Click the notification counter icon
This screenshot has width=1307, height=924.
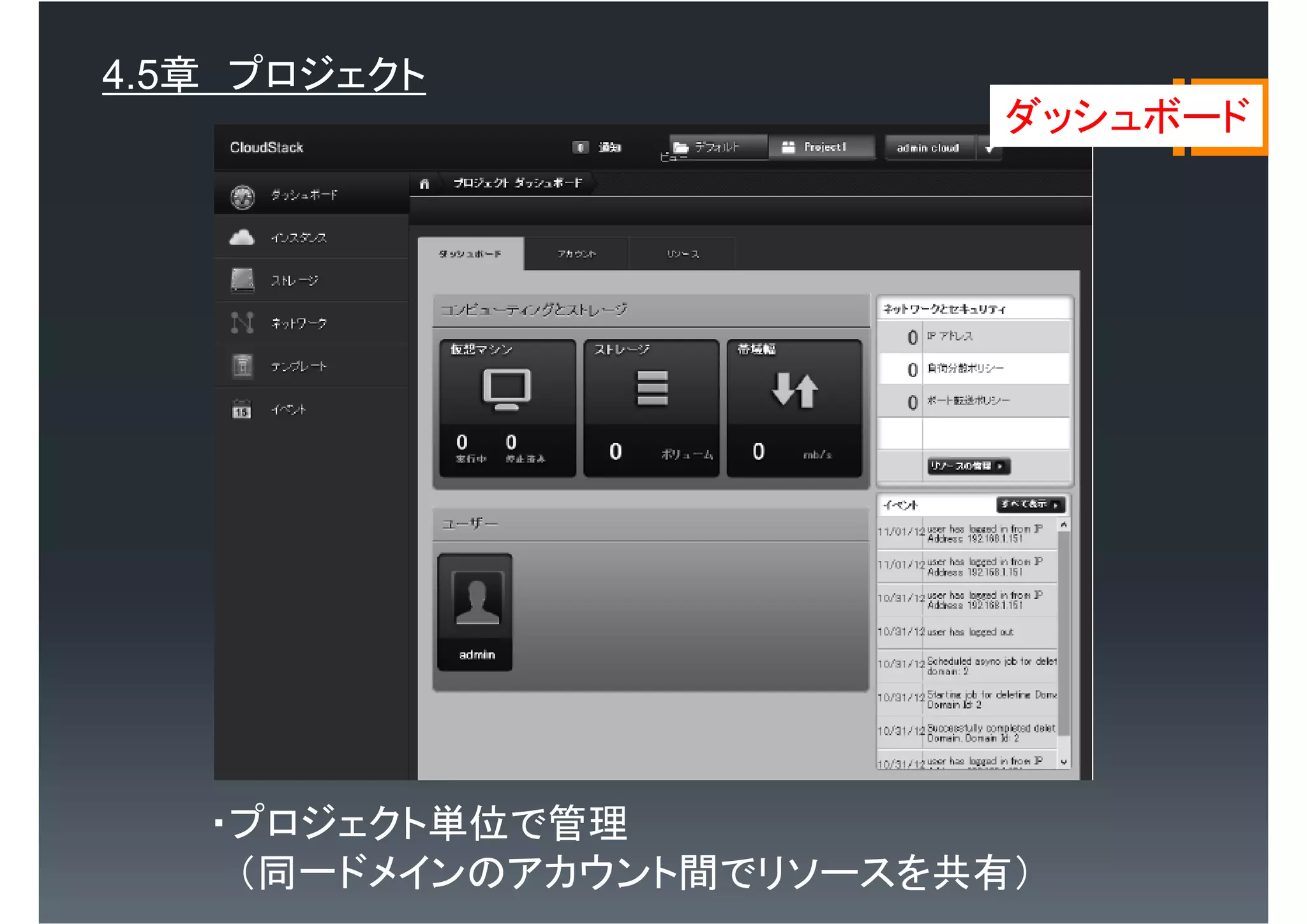(x=579, y=147)
